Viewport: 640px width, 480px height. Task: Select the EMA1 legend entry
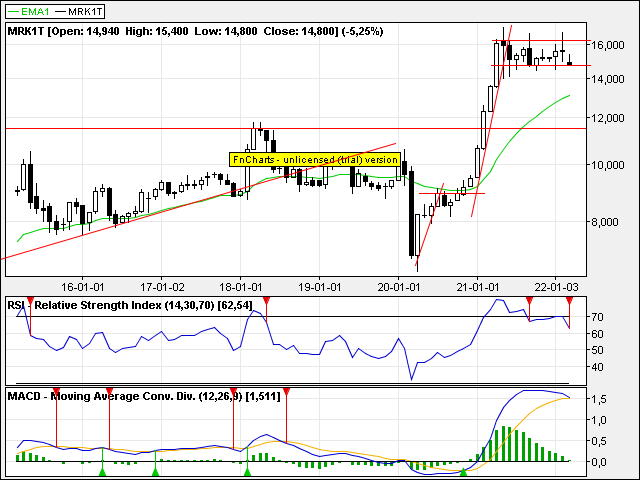pyautogui.click(x=29, y=11)
